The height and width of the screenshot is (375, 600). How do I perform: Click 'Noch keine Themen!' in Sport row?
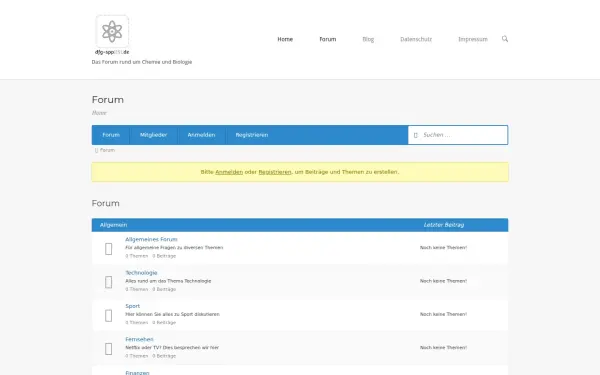[x=443, y=314]
